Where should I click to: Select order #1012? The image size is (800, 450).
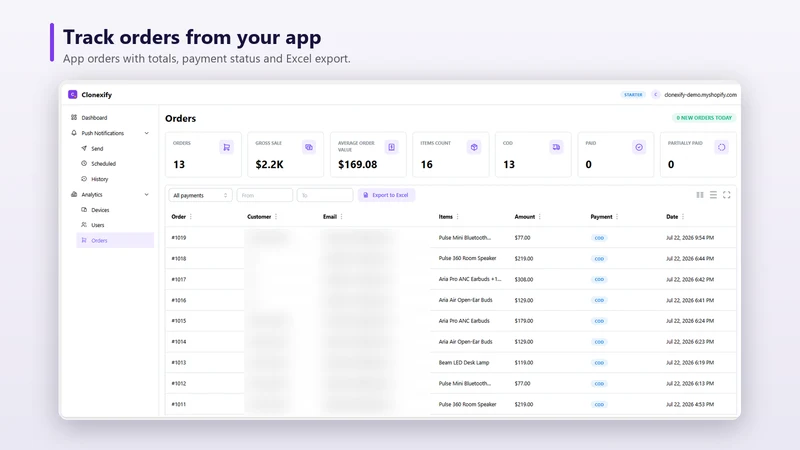(x=179, y=384)
